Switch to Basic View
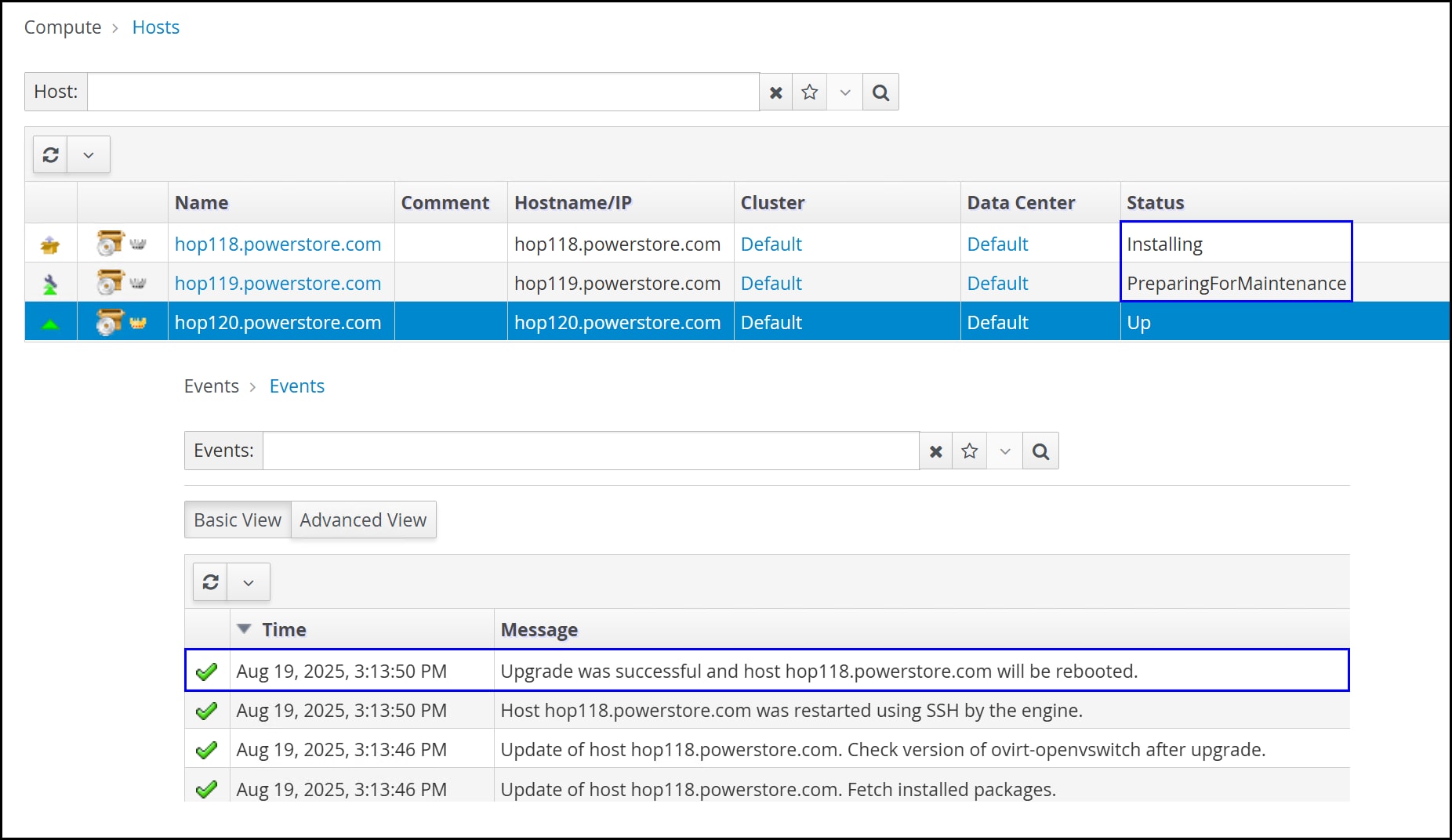The height and width of the screenshot is (840, 1452). [x=238, y=520]
